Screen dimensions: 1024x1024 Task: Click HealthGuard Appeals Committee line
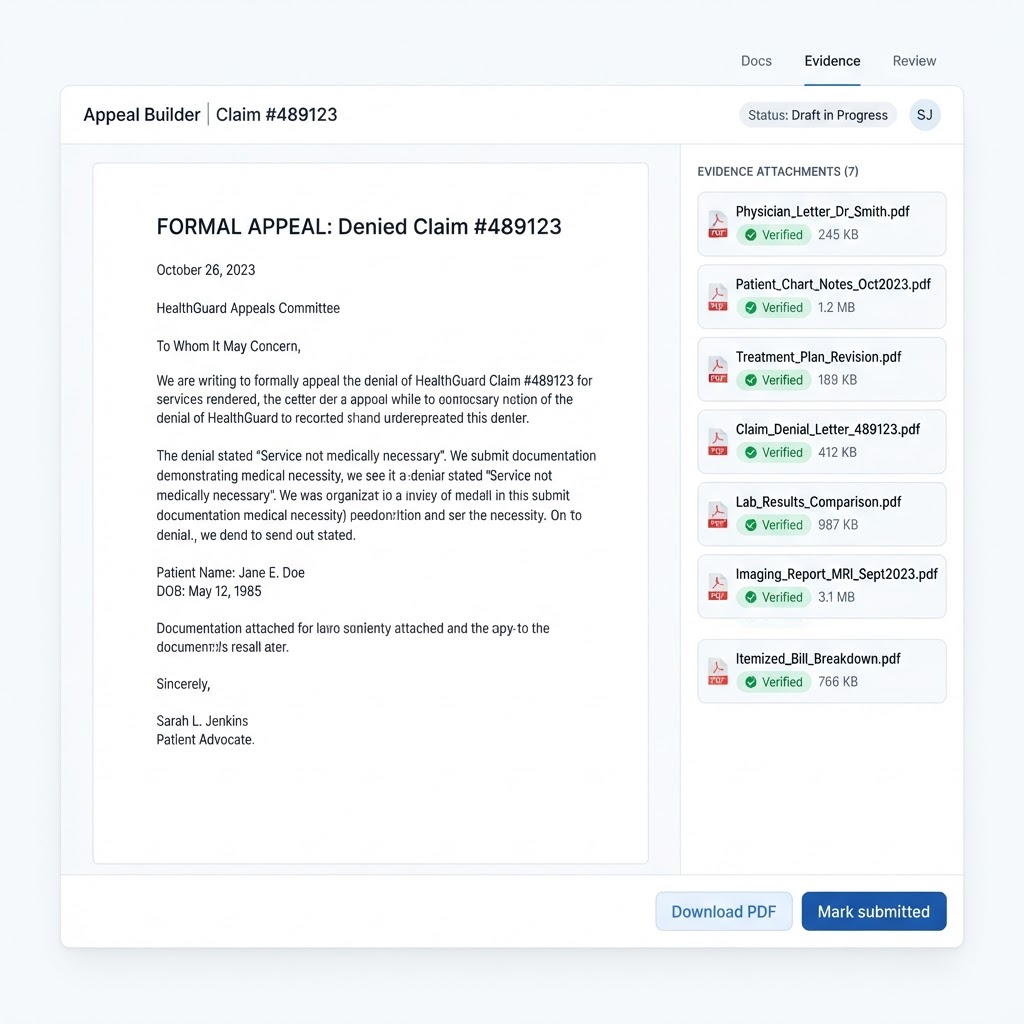(x=248, y=308)
